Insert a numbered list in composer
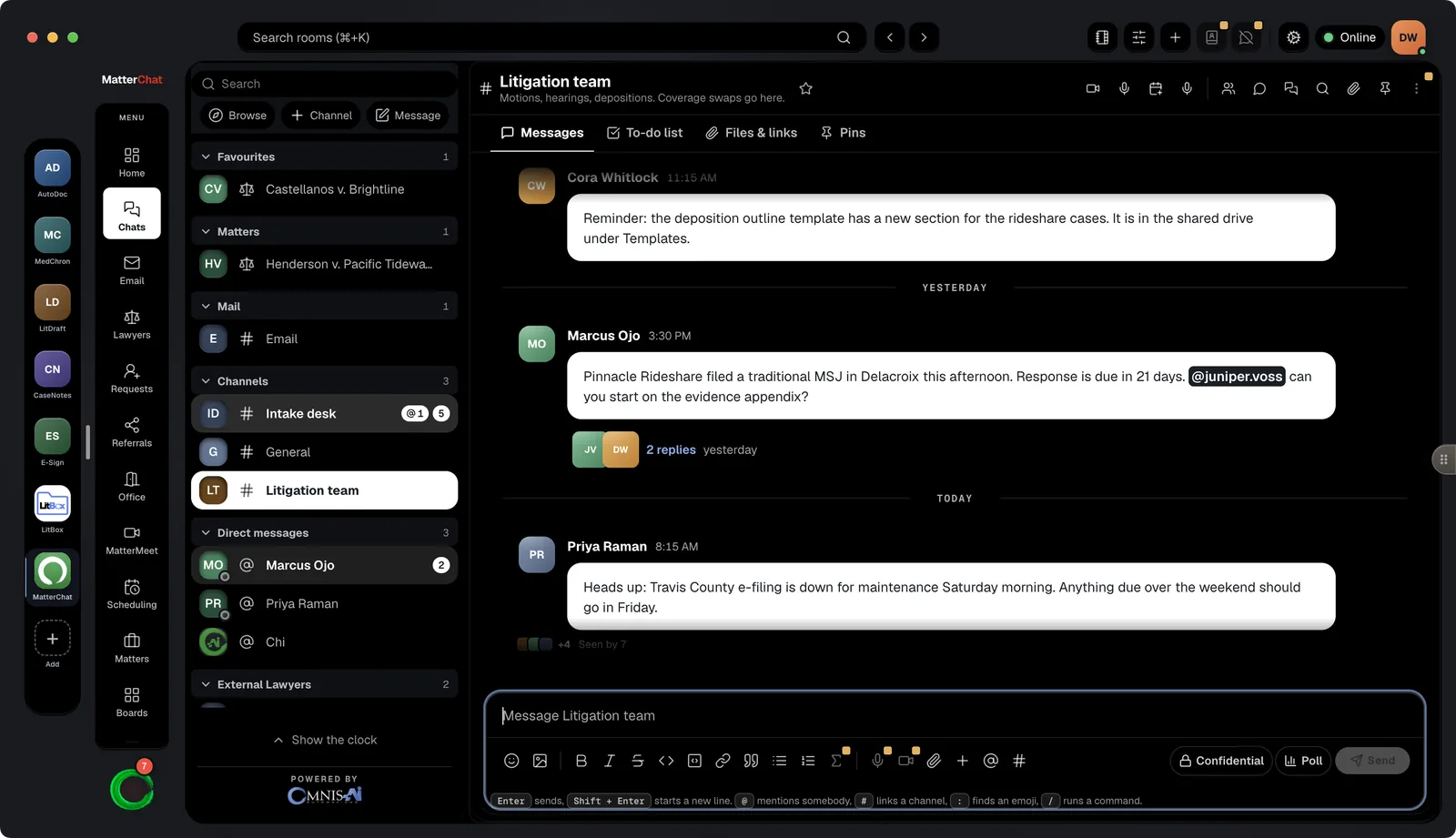Image resolution: width=1456 pixels, height=838 pixels. coord(807,761)
